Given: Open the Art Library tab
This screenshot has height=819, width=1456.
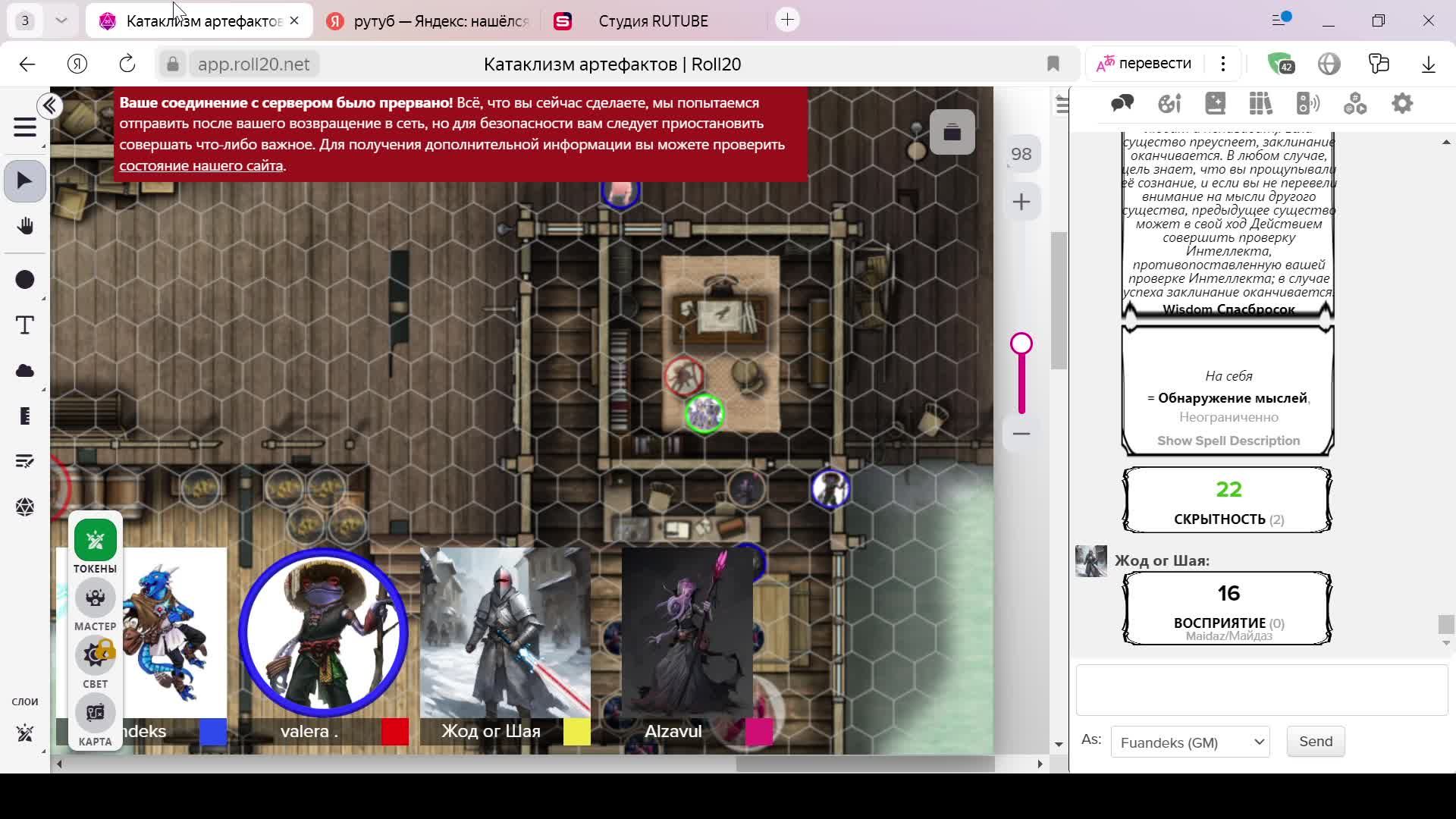Looking at the screenshot, I should point(1169,104).
